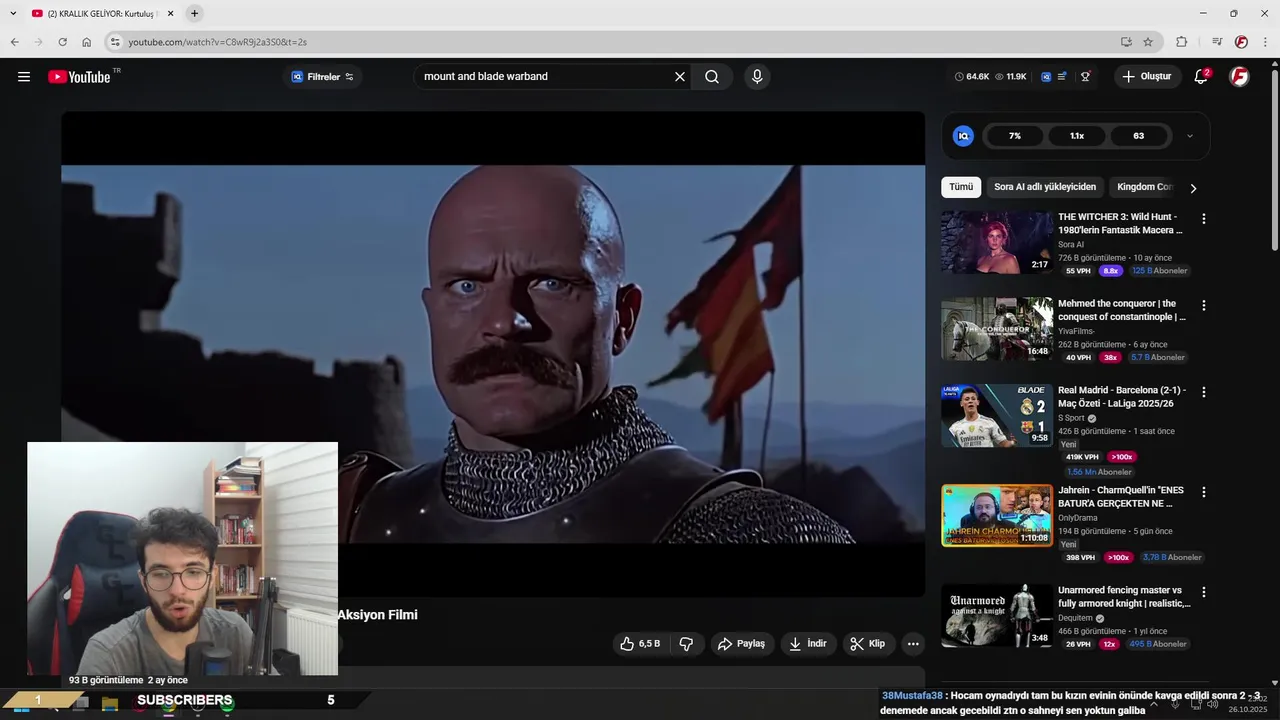
Task: Bookmark this page with star
Action: [x=1148, y=42]
